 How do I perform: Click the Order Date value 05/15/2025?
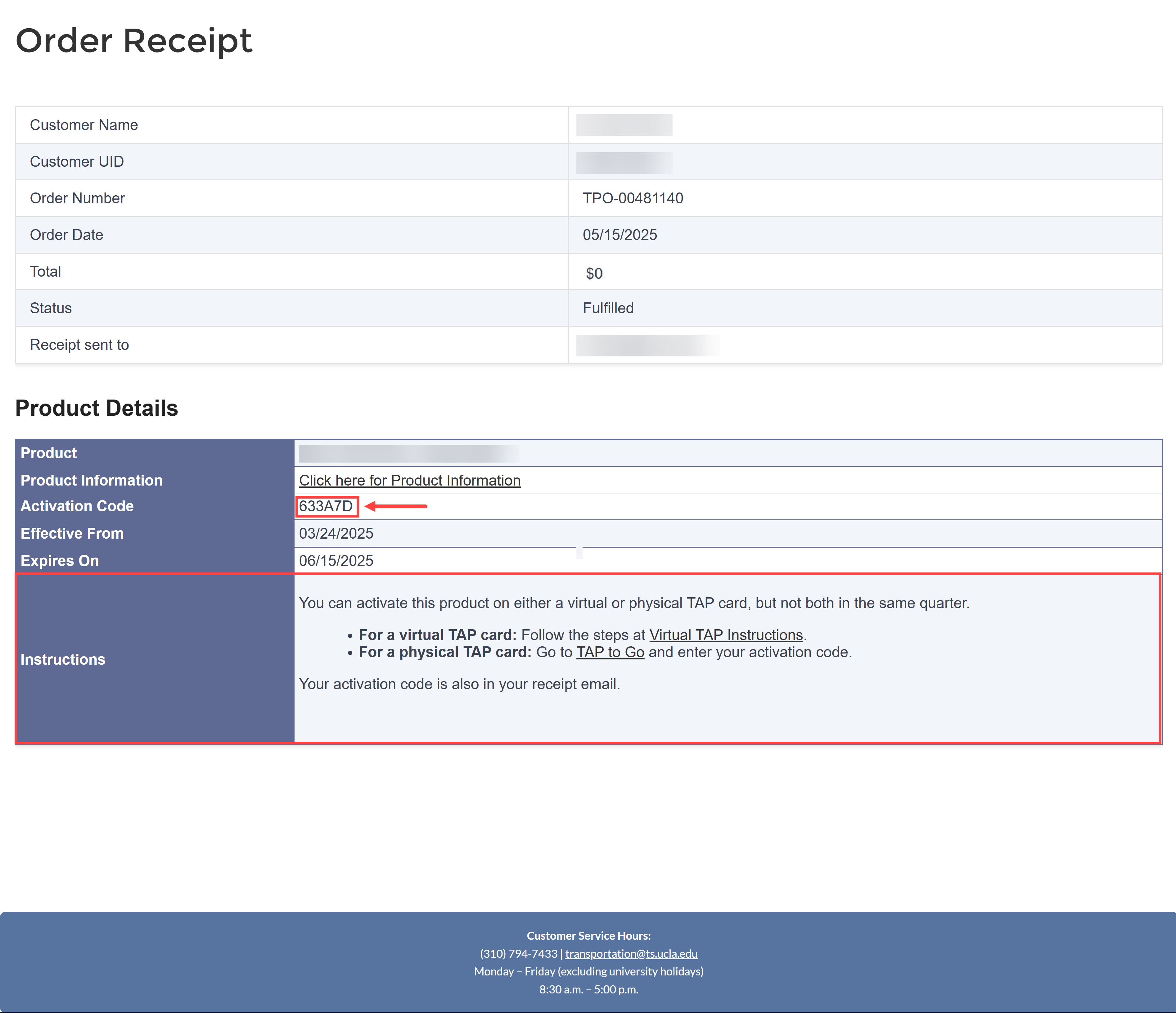click(x=619, y=235)
